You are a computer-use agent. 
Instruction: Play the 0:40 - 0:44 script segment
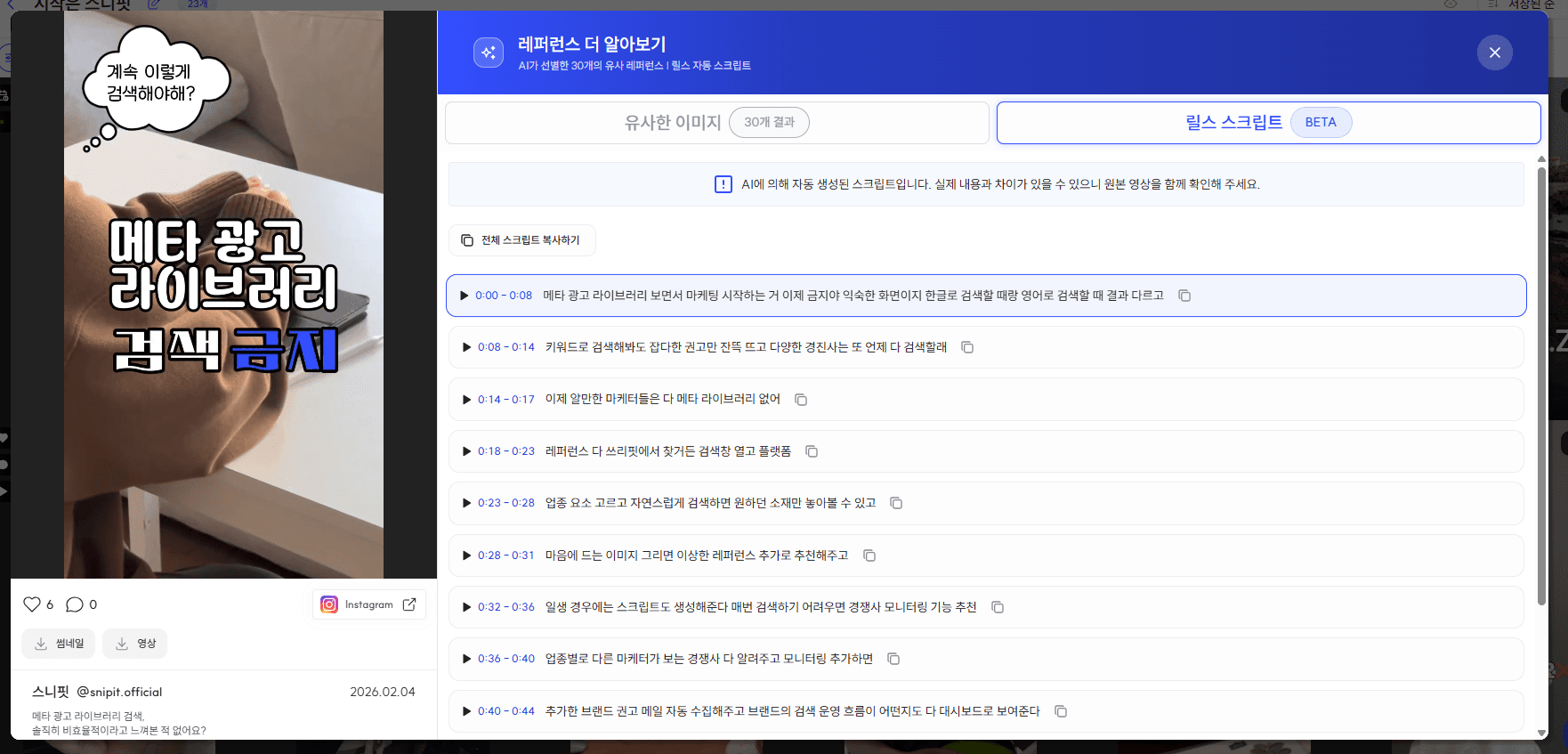pyautogui.click(x=466, y=711)
